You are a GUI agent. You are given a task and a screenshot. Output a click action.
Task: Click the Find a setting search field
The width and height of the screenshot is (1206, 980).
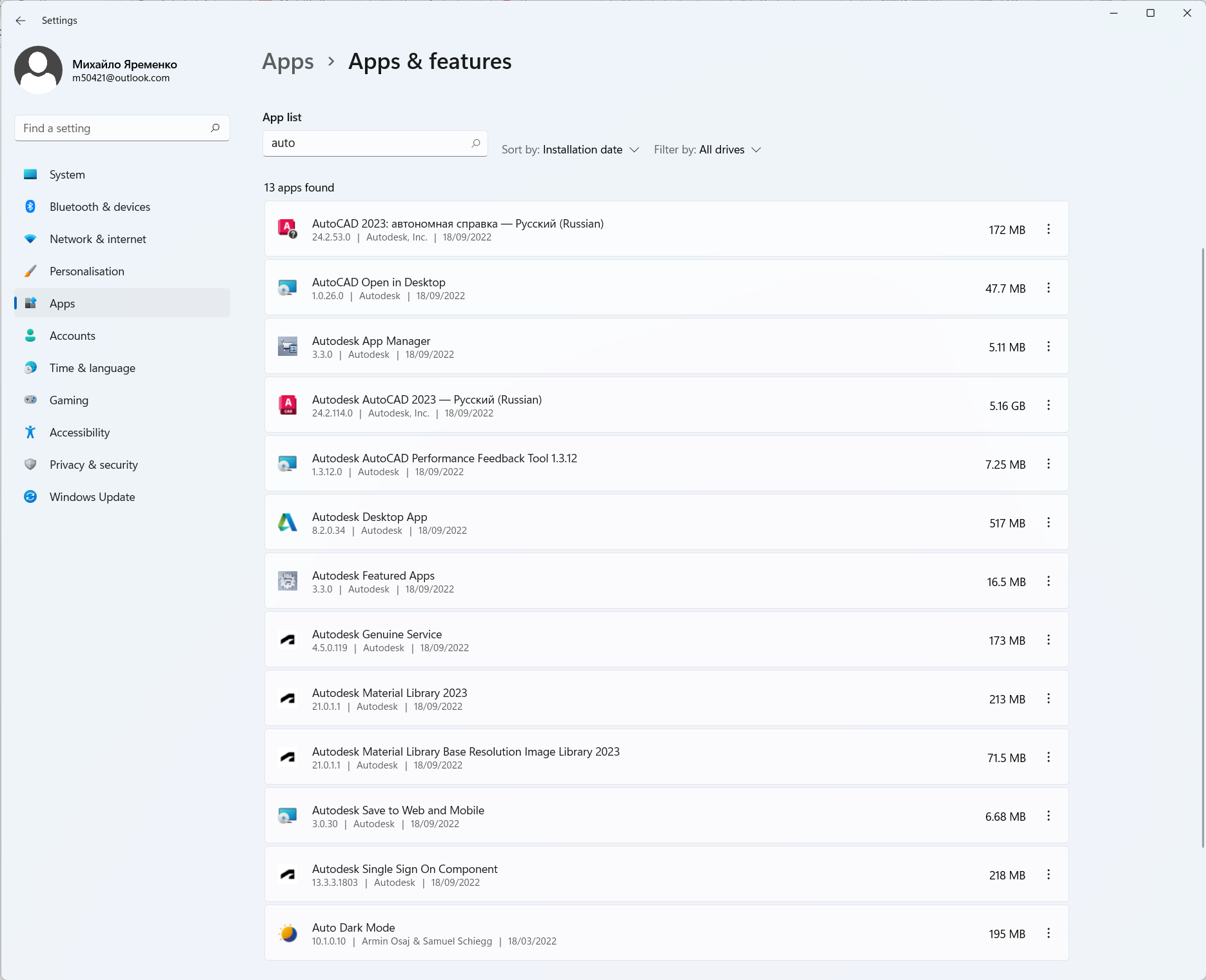[122, 128]
